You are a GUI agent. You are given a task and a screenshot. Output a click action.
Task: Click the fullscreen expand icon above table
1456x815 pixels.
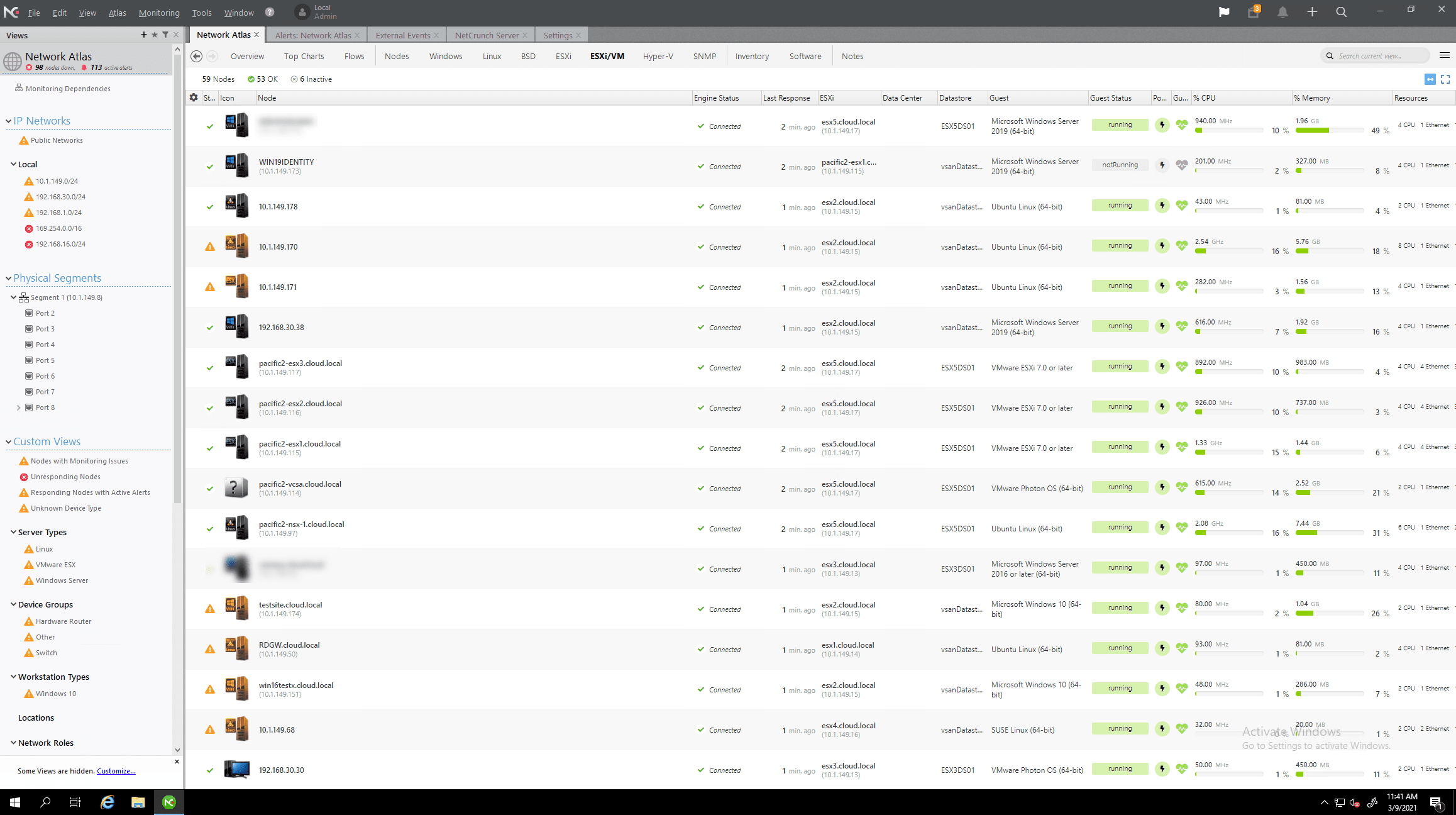coord(1445,79)
